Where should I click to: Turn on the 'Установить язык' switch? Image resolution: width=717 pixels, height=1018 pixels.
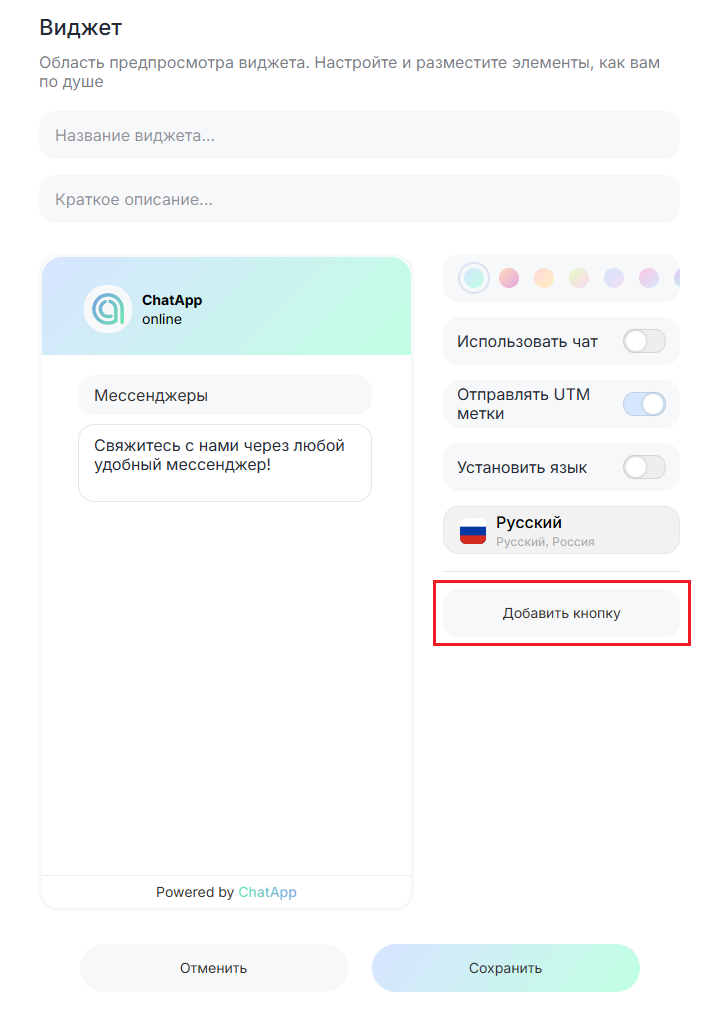click(644, 467)
